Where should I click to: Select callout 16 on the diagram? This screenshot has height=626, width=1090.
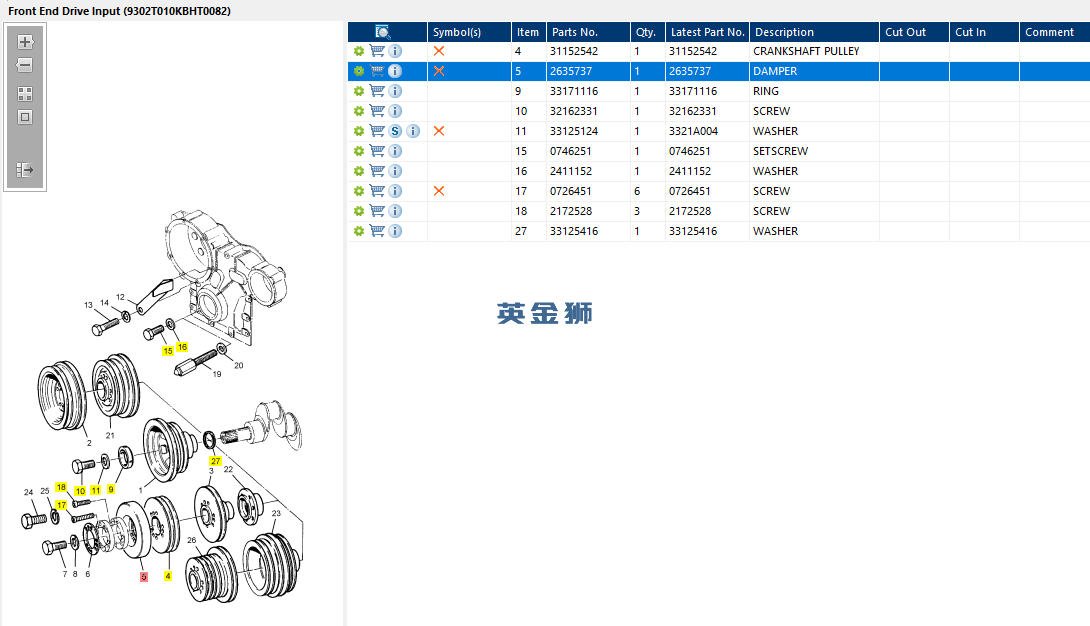click(x=182, y=347)
